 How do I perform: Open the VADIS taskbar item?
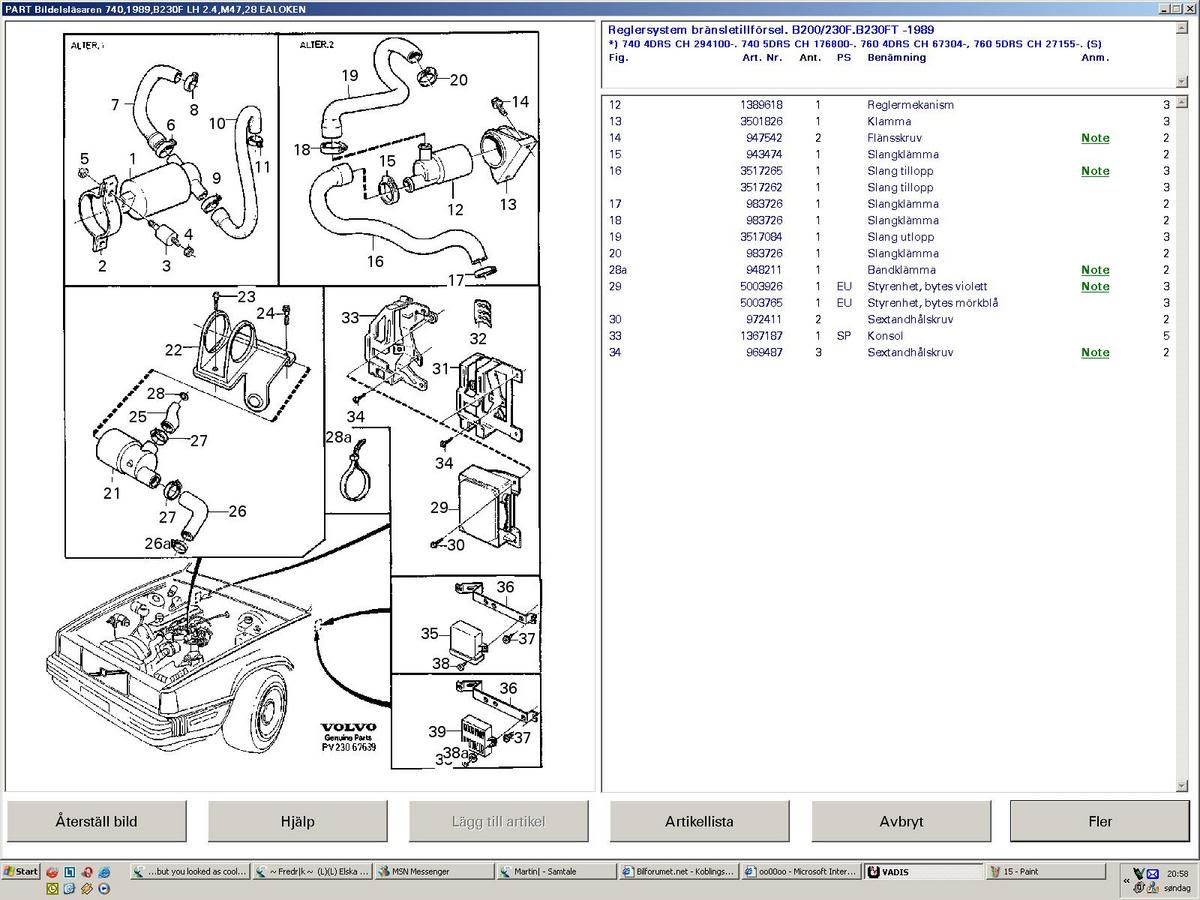922,871
